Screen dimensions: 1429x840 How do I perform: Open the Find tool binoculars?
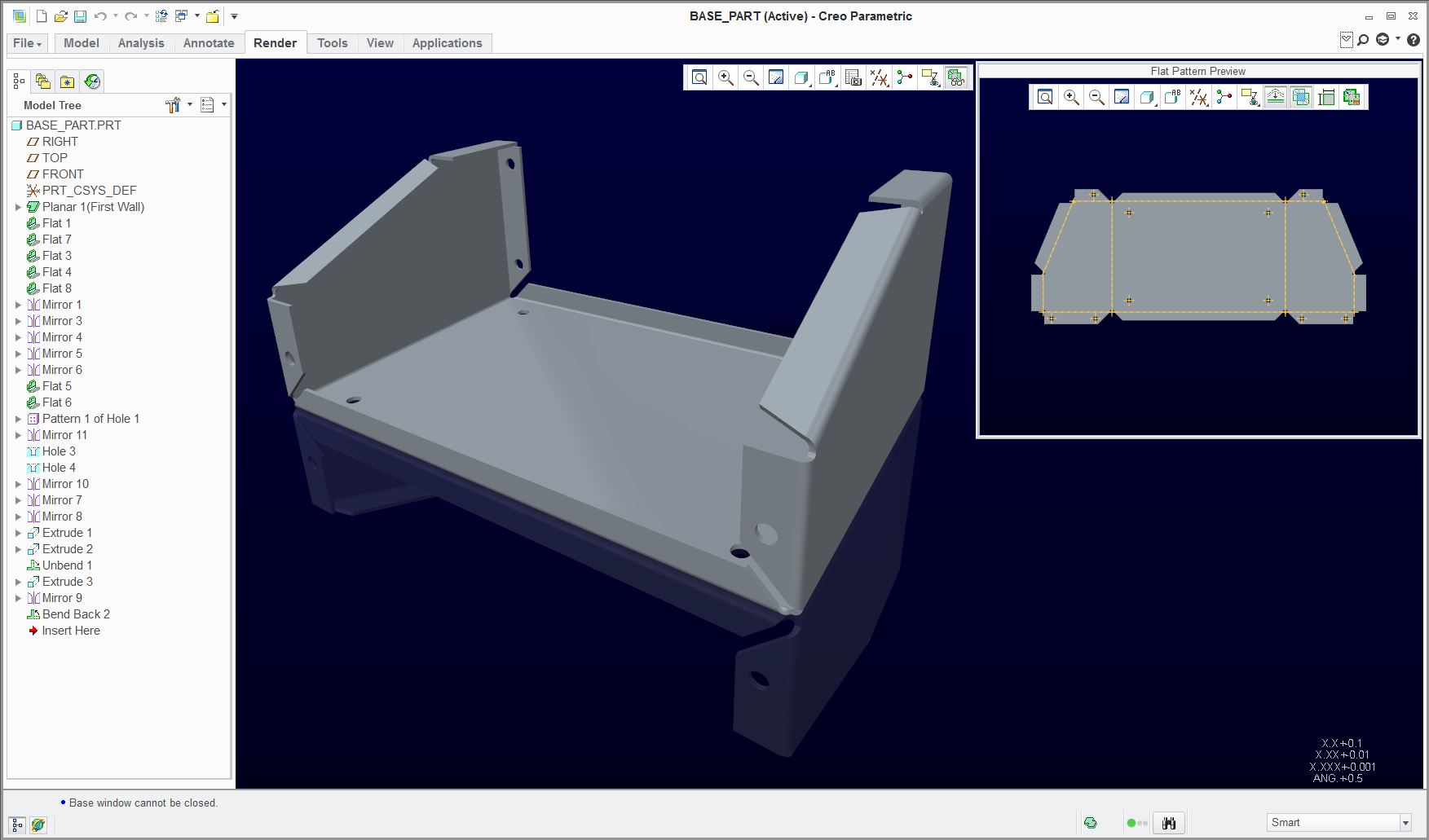tap(1169, 823)
